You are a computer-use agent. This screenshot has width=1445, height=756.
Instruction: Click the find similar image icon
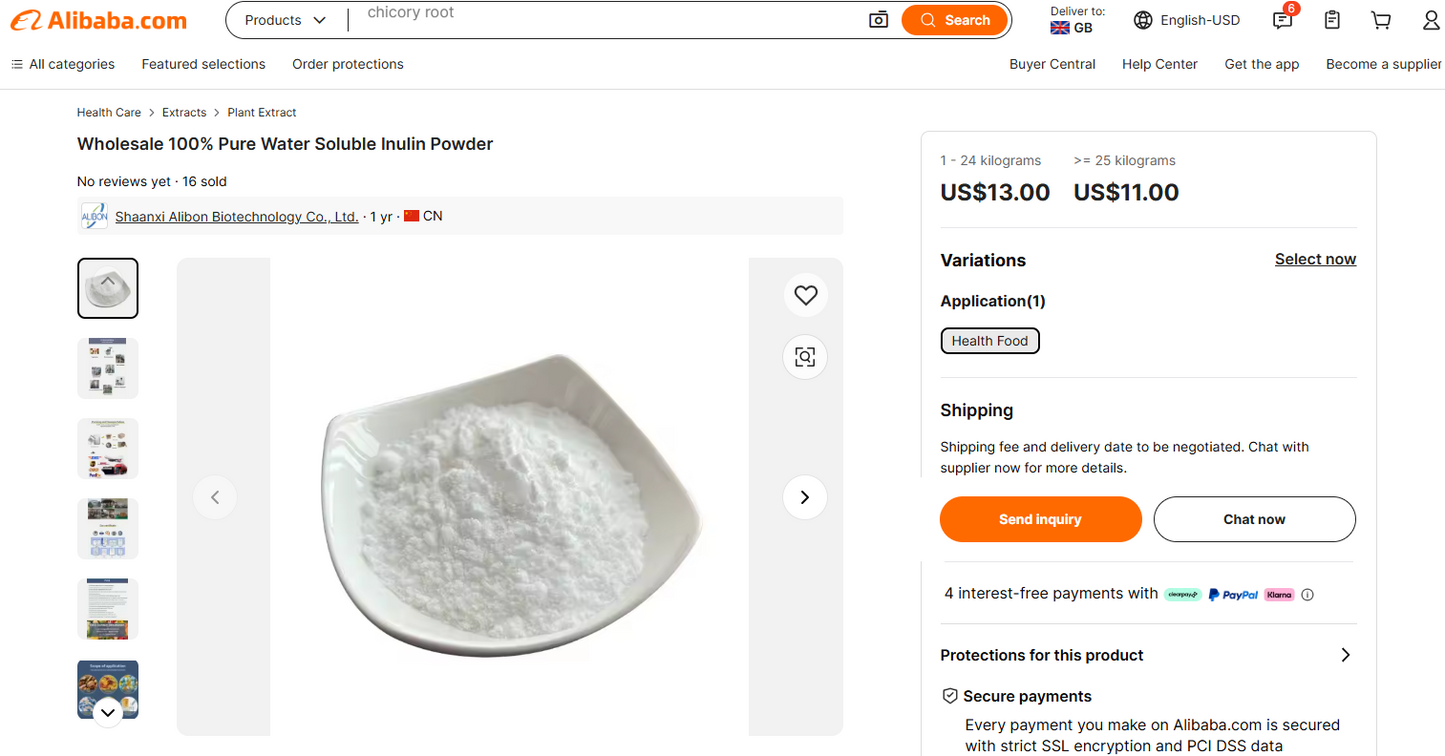[x=805, y=357]
